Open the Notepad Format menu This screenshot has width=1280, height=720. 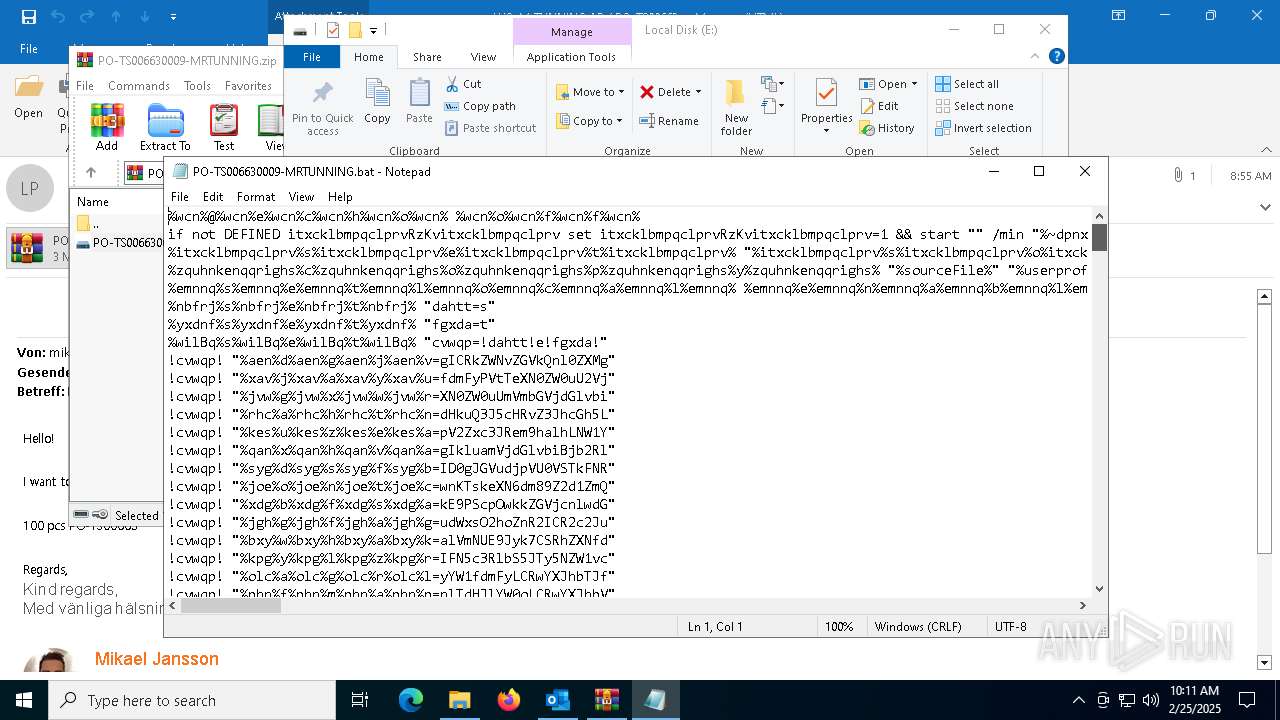point(256,197)
